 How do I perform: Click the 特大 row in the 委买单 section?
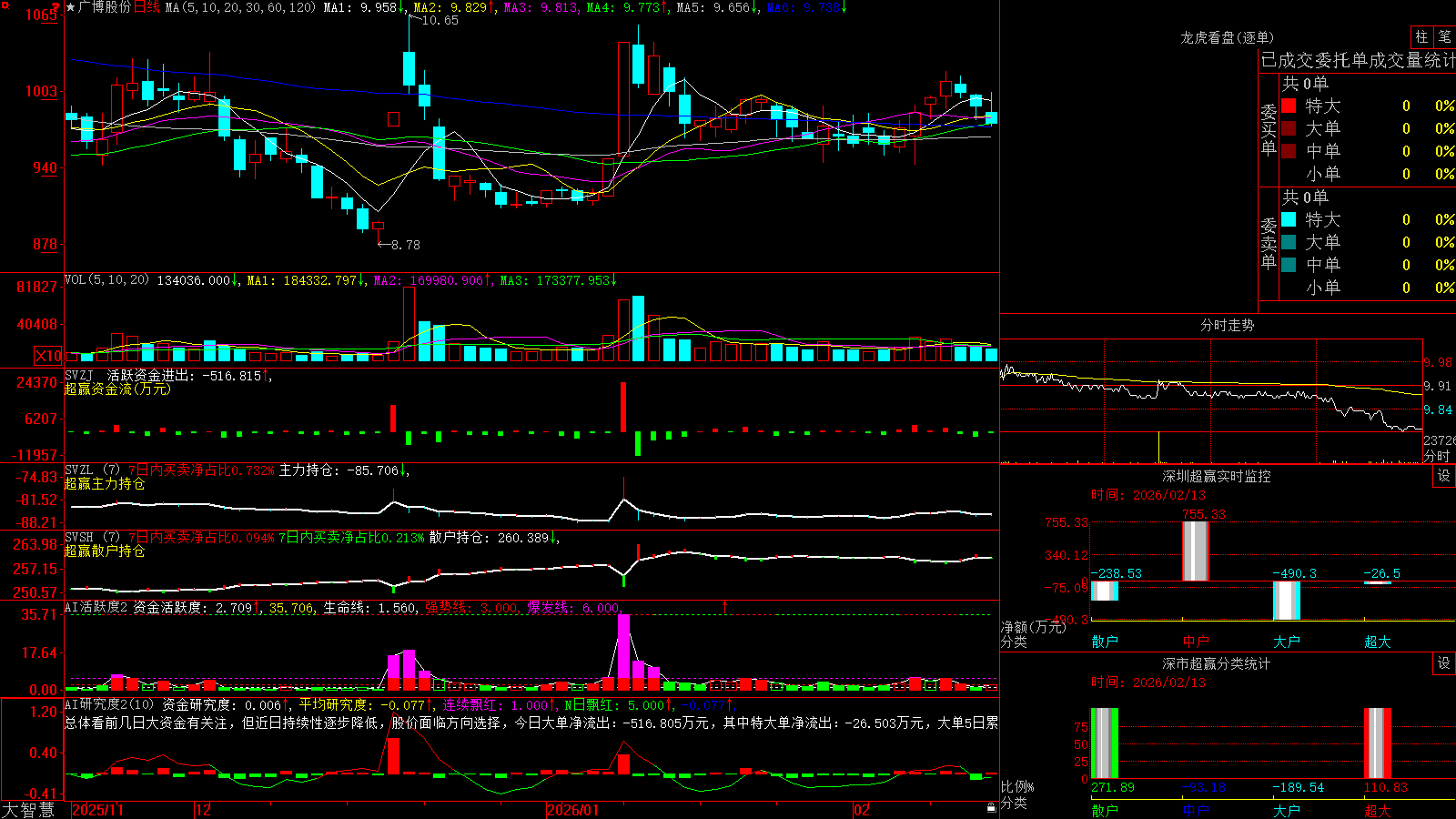(x=1368, y=106)
